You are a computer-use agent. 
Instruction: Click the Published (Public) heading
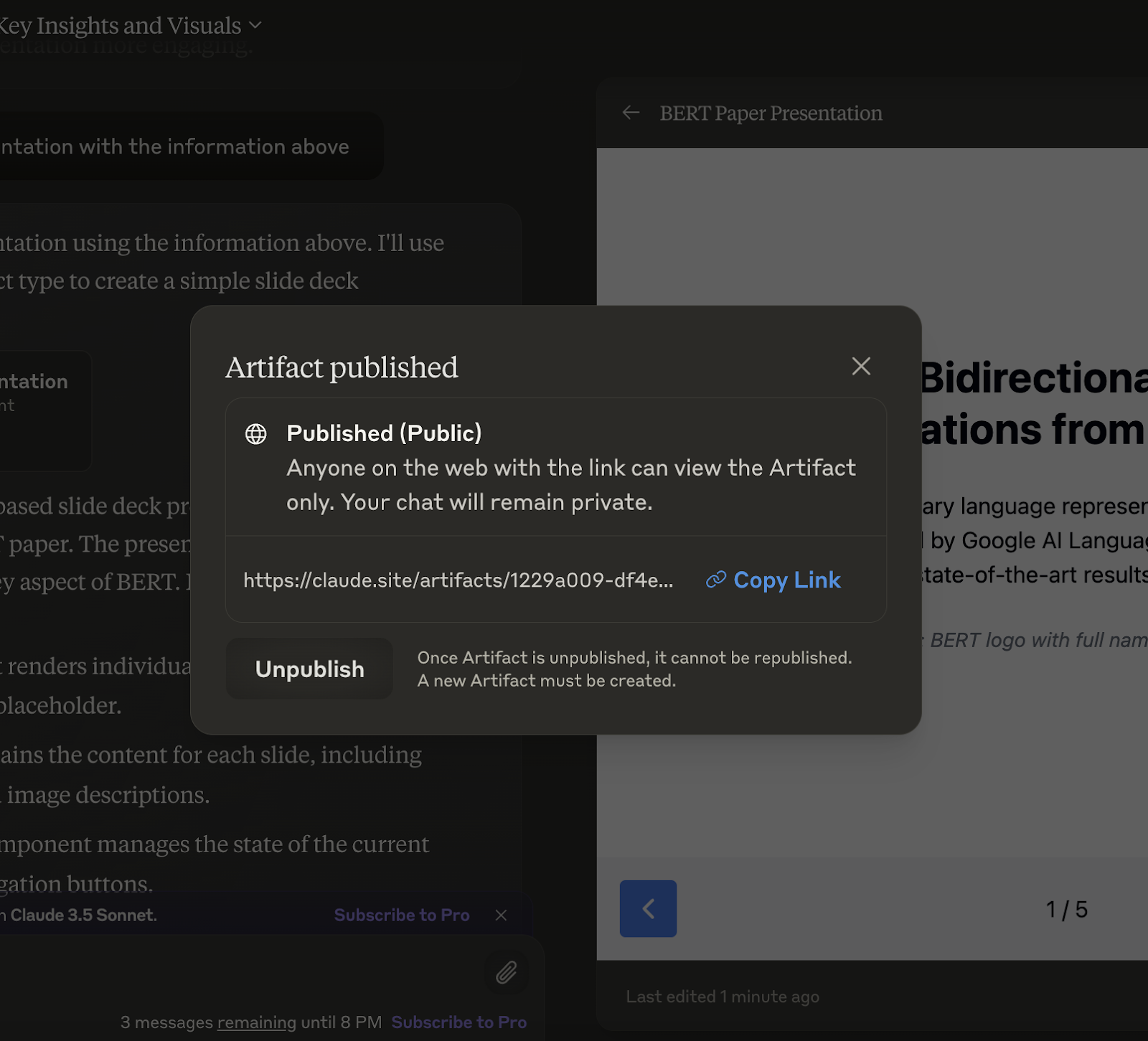coord(384,433)
